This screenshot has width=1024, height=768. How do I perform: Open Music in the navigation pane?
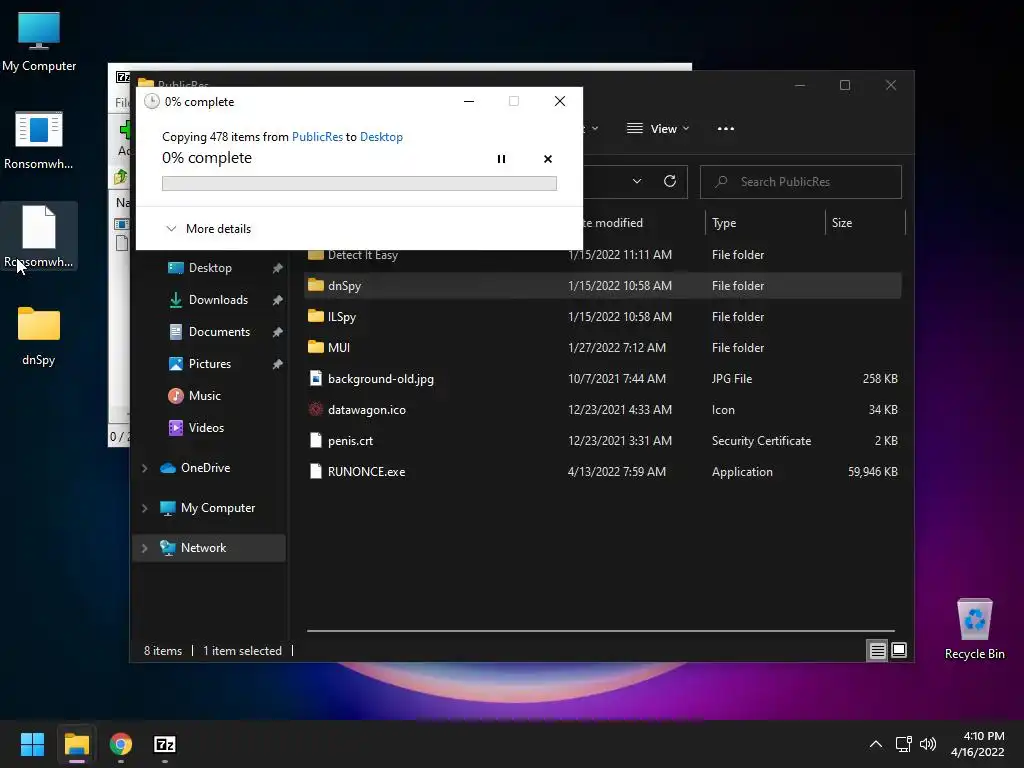(204, 396)
